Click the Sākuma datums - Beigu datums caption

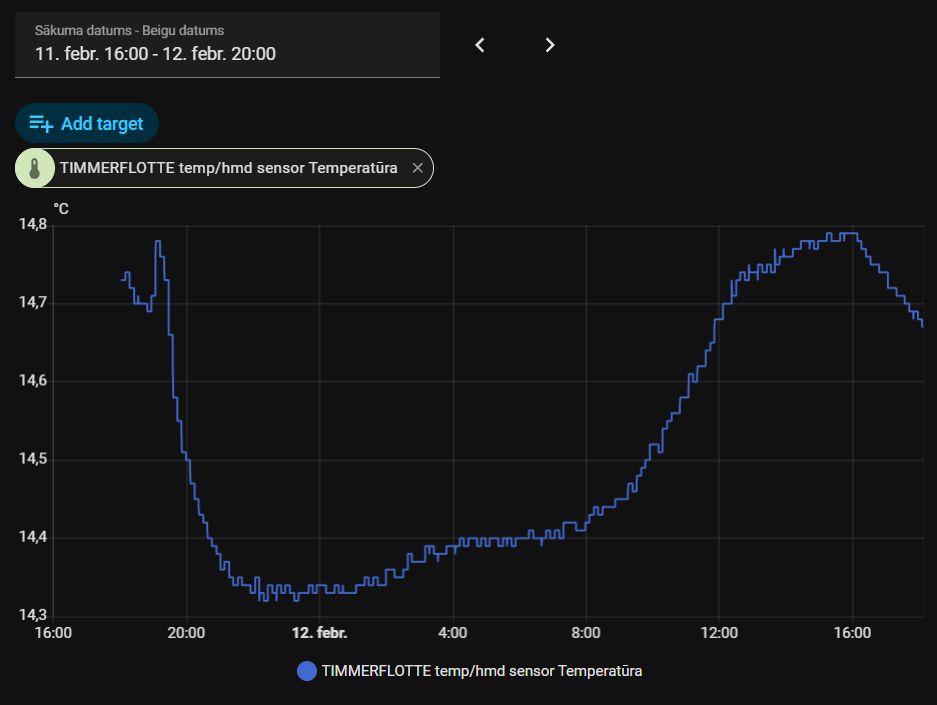click(x=129, y=31)
